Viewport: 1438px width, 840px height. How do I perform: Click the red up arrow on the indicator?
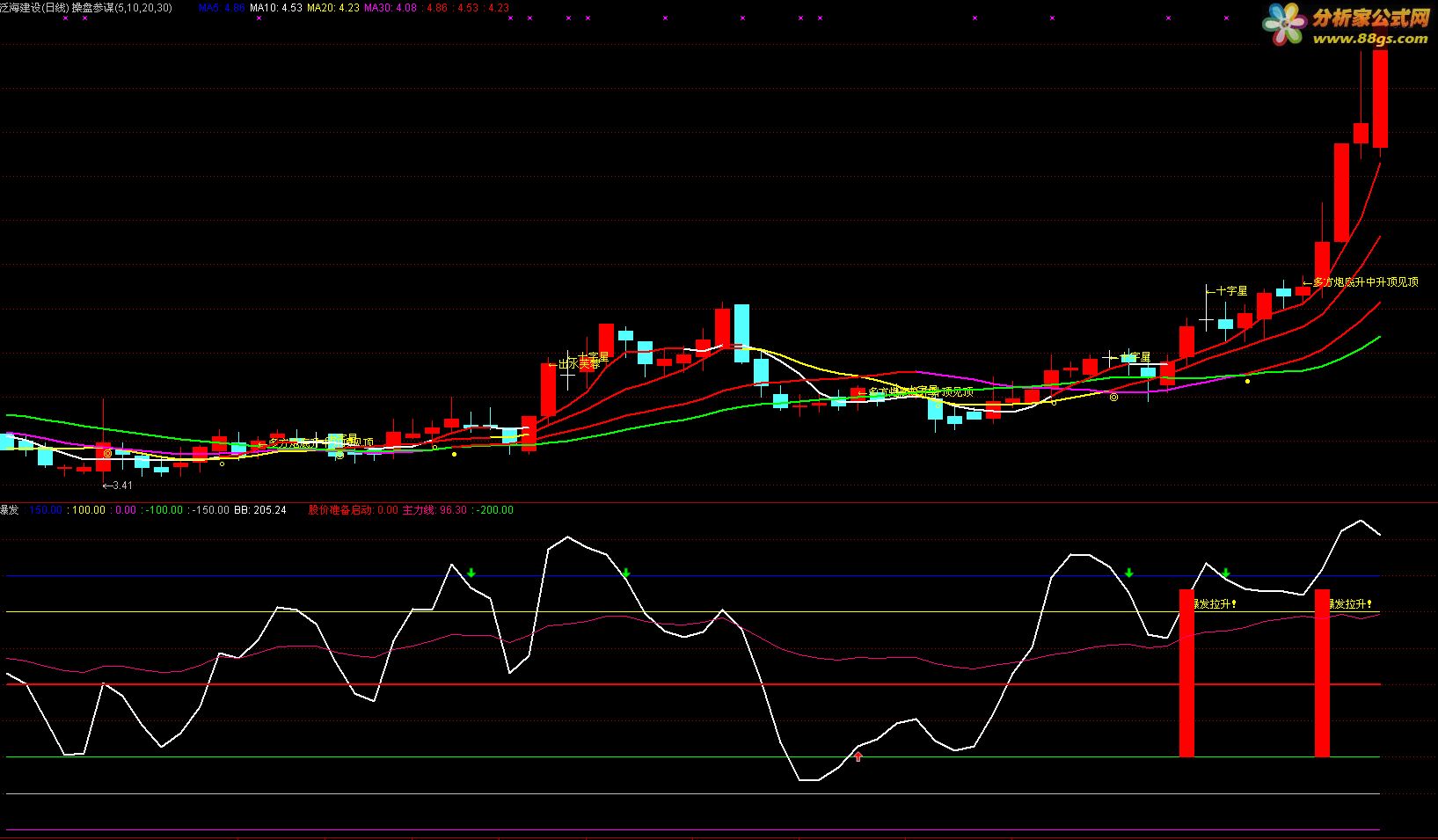(858, 756)
